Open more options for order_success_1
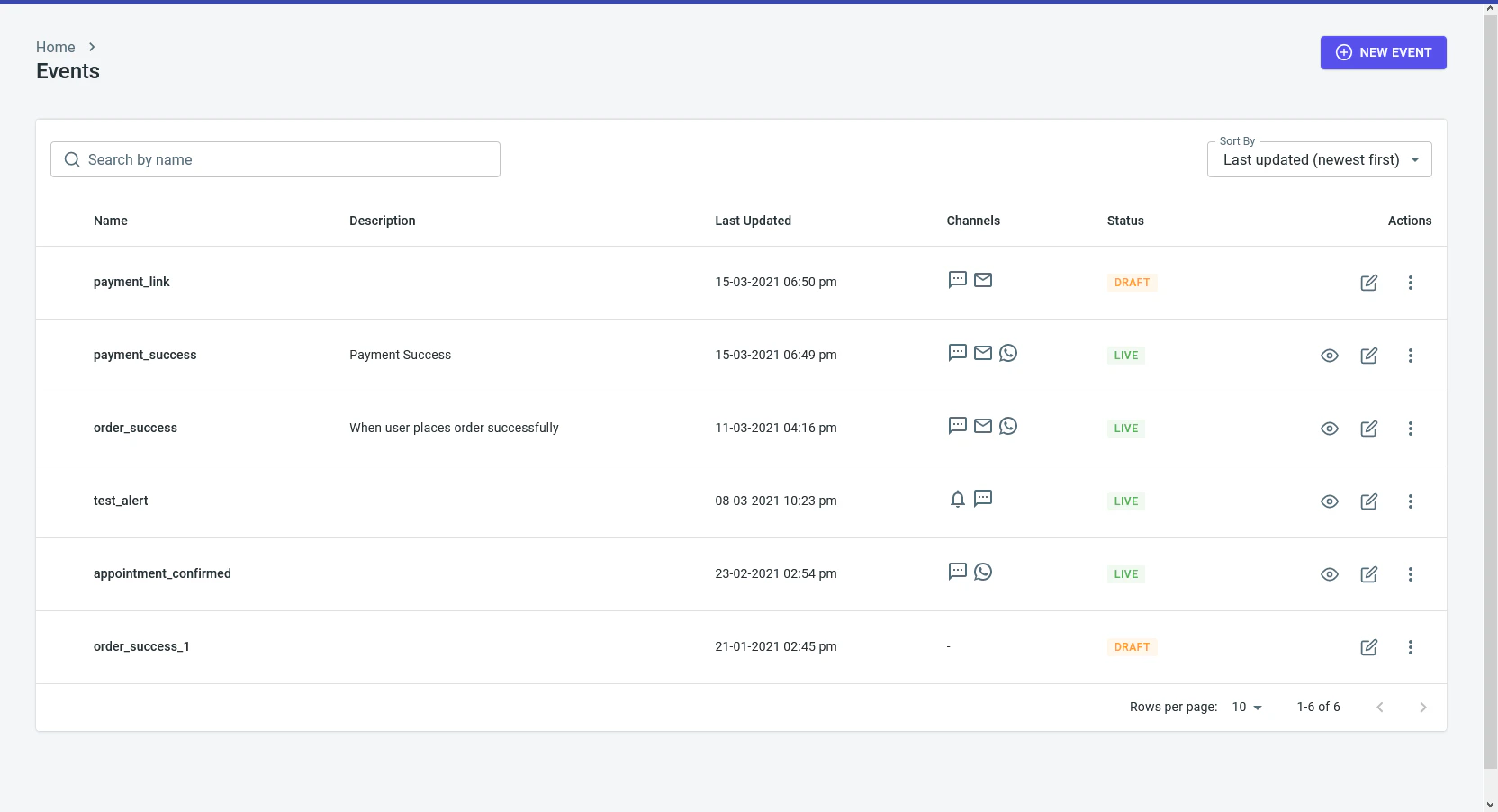Viewport: 1498px width, 812px height. (x=1411, y=647)
